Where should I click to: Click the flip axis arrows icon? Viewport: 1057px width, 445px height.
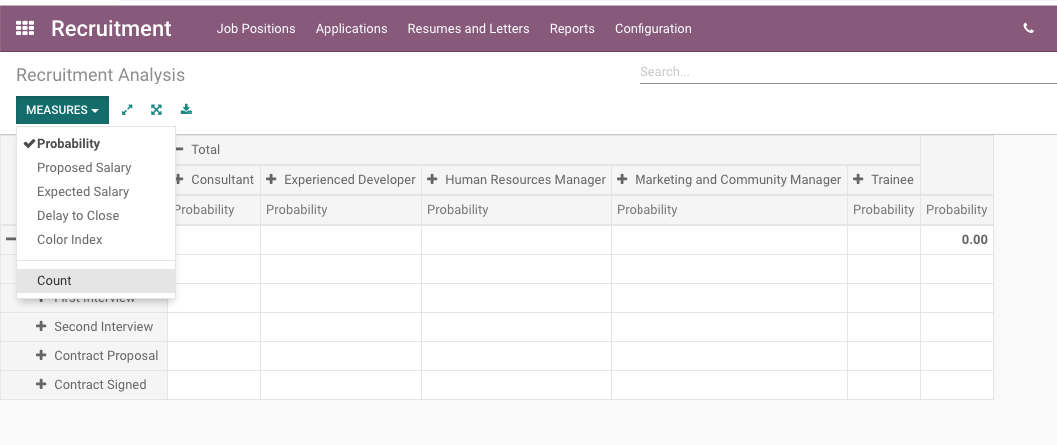point(127,110)
